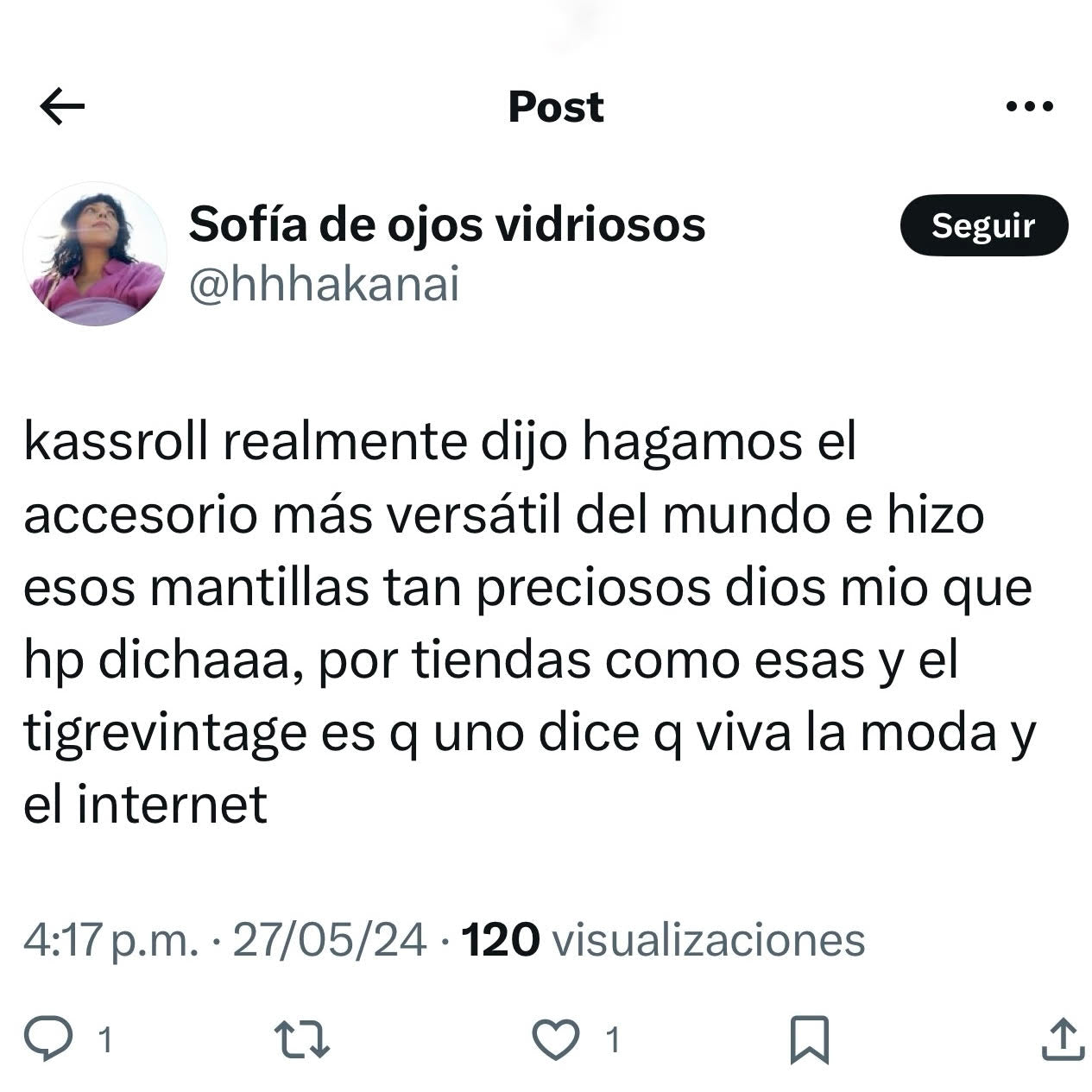Viewport: 1092px width, 1092px height.
Task: Tap the reply speech bubble icon
Action: [x=48, y=1038]
